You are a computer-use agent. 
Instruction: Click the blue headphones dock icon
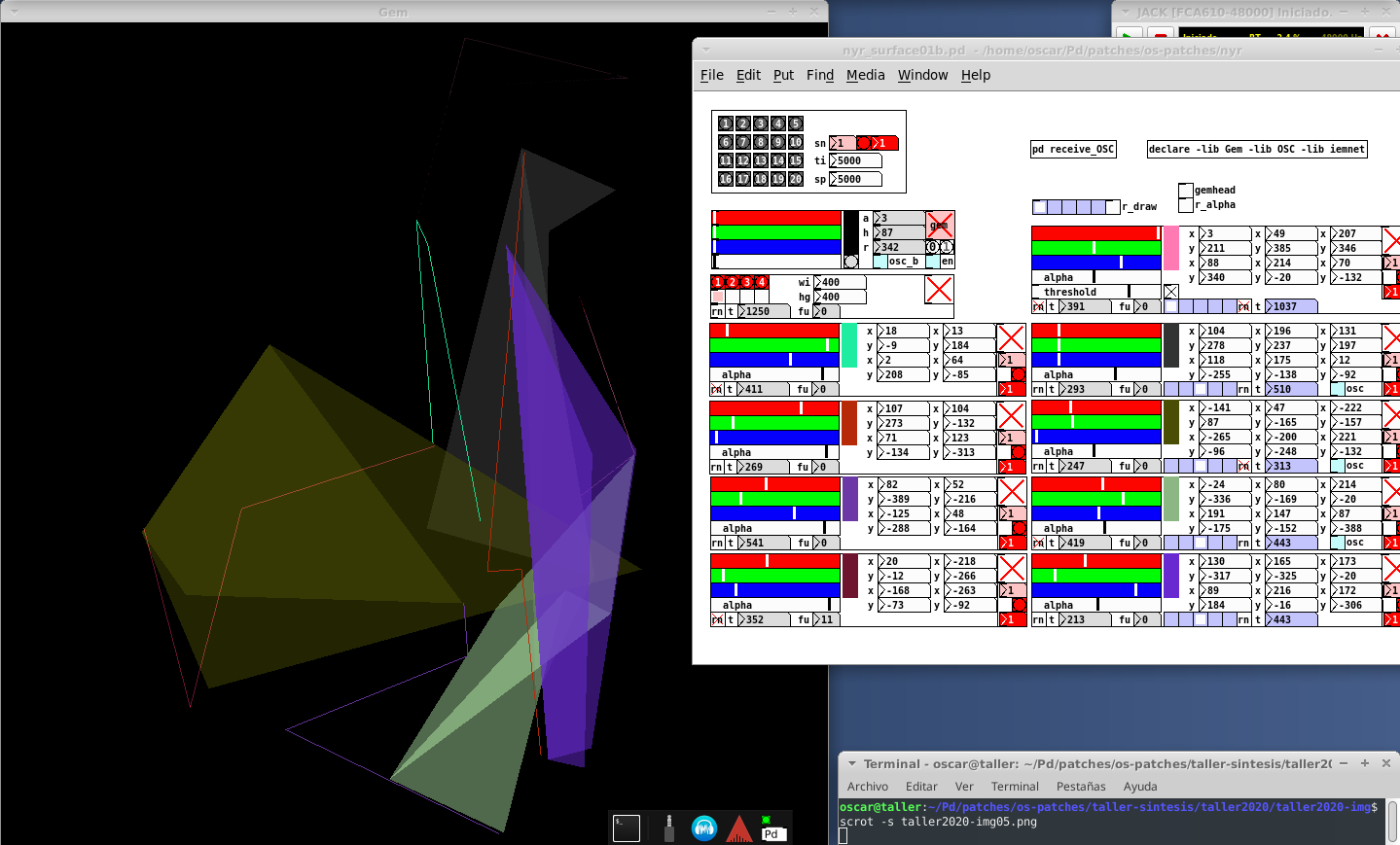click(x=704, y=828)
